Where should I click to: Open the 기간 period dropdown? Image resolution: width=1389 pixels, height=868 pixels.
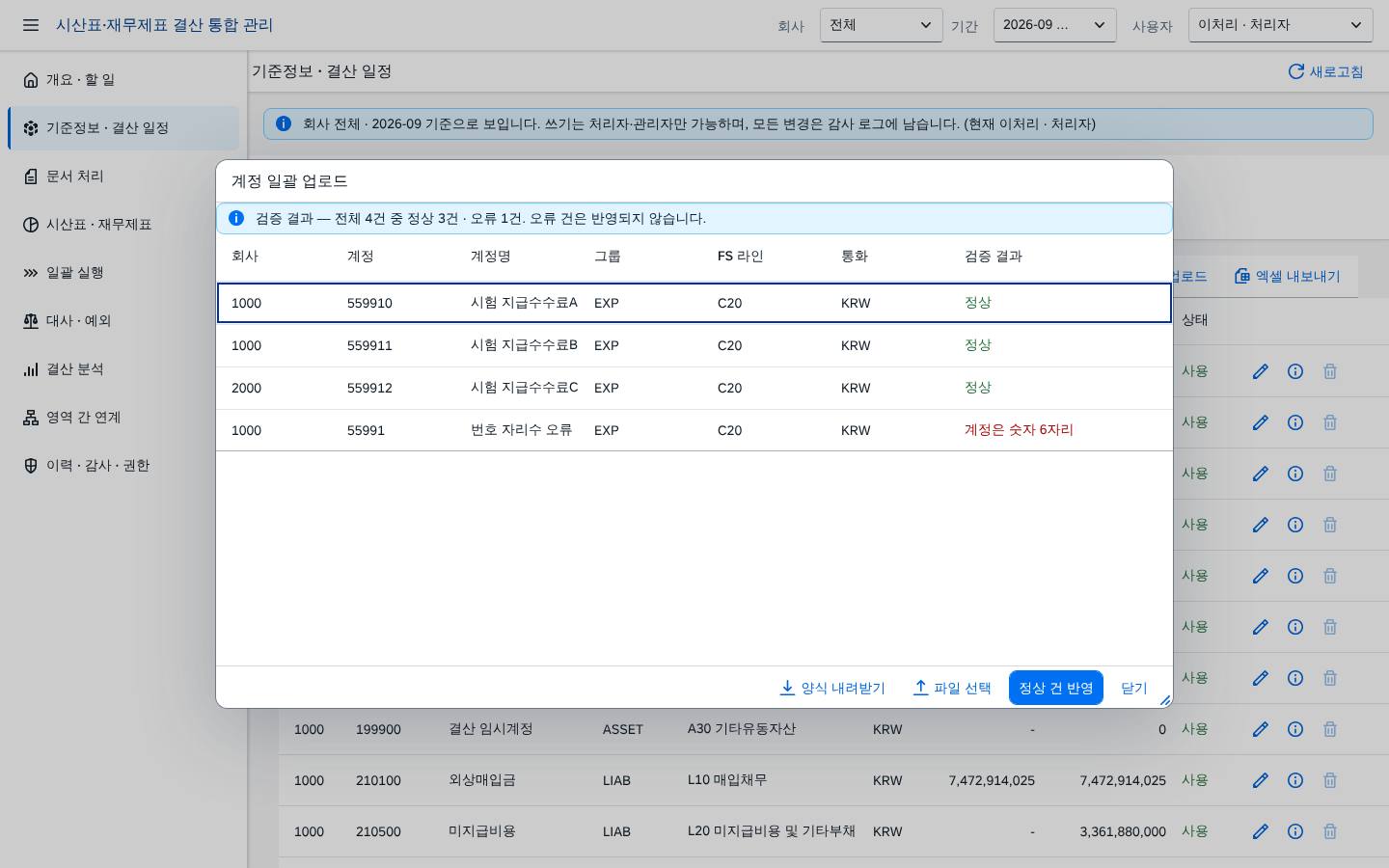[1054, 25]
